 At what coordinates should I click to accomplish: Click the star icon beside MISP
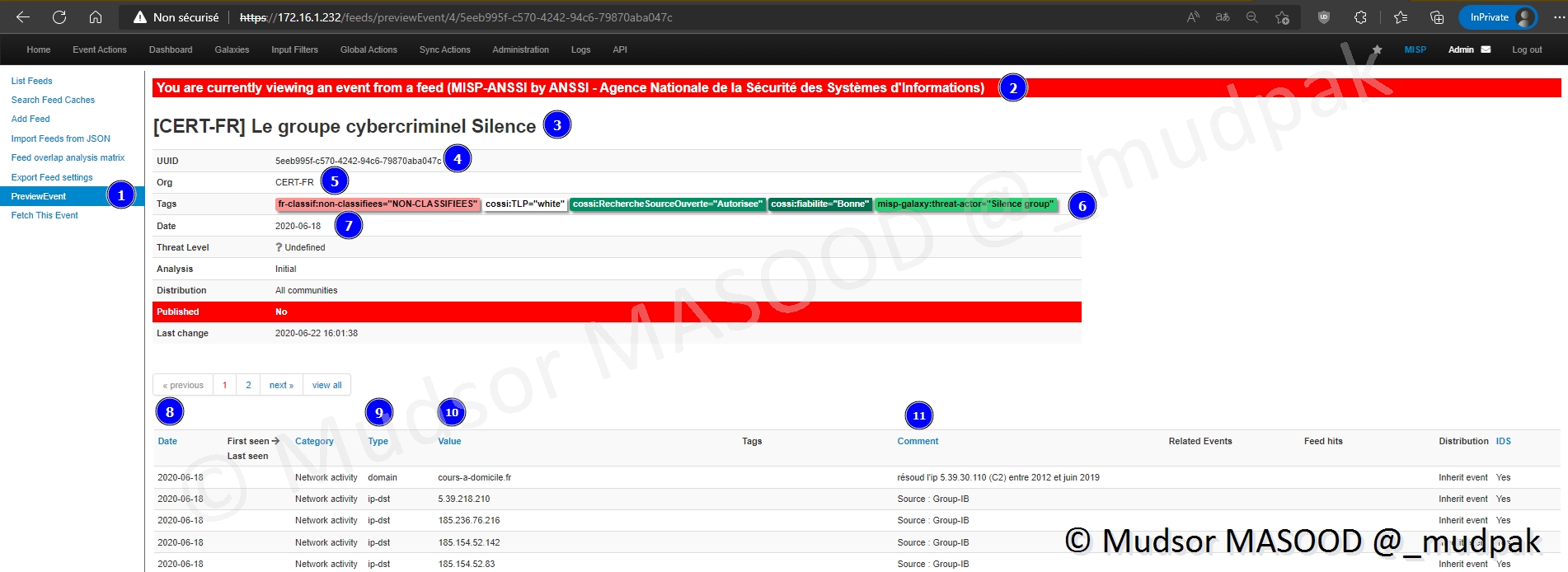click(1377, 49)
